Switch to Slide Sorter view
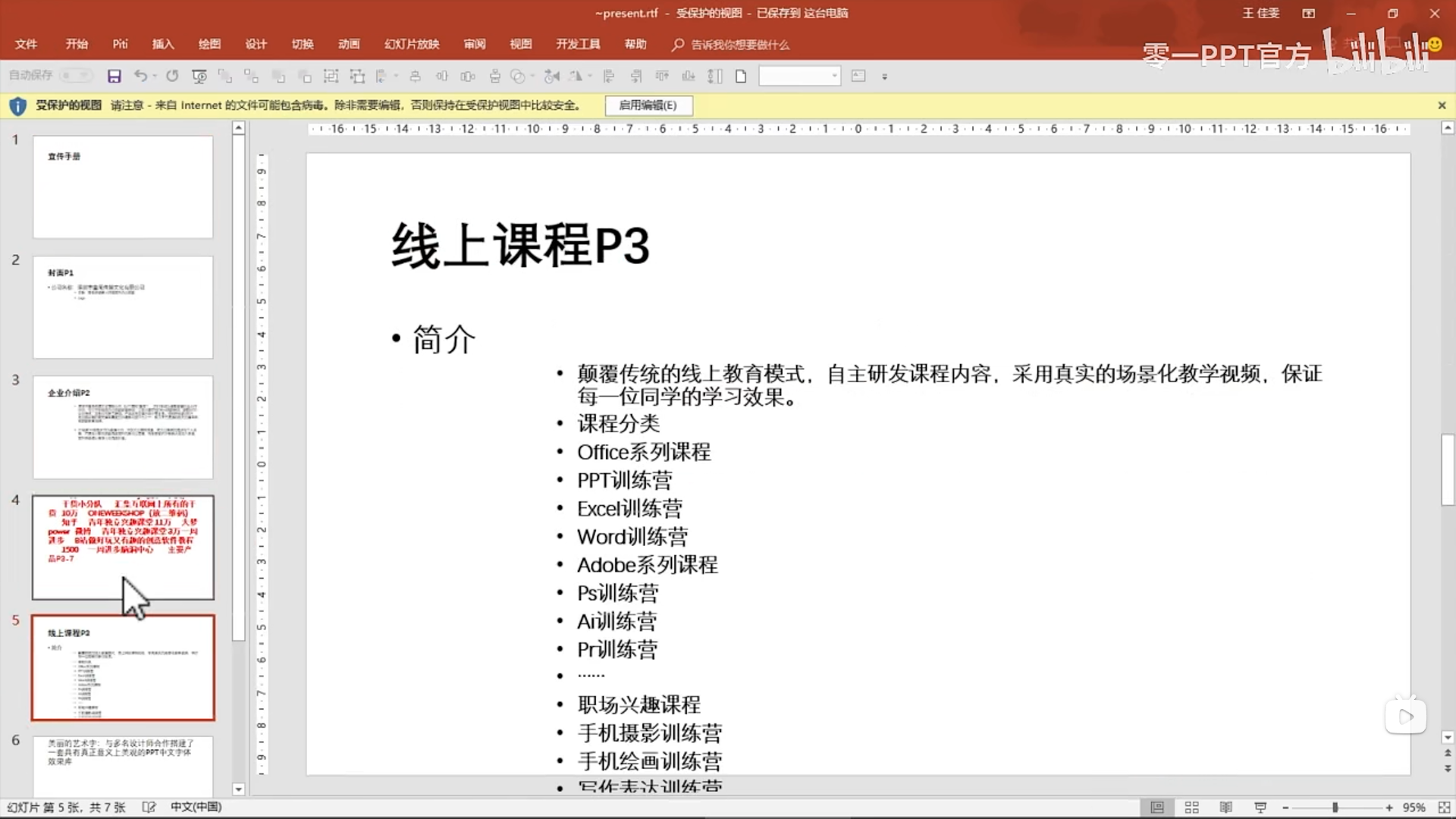This screenshot has width=1456, height=819. coord(1191,808)
